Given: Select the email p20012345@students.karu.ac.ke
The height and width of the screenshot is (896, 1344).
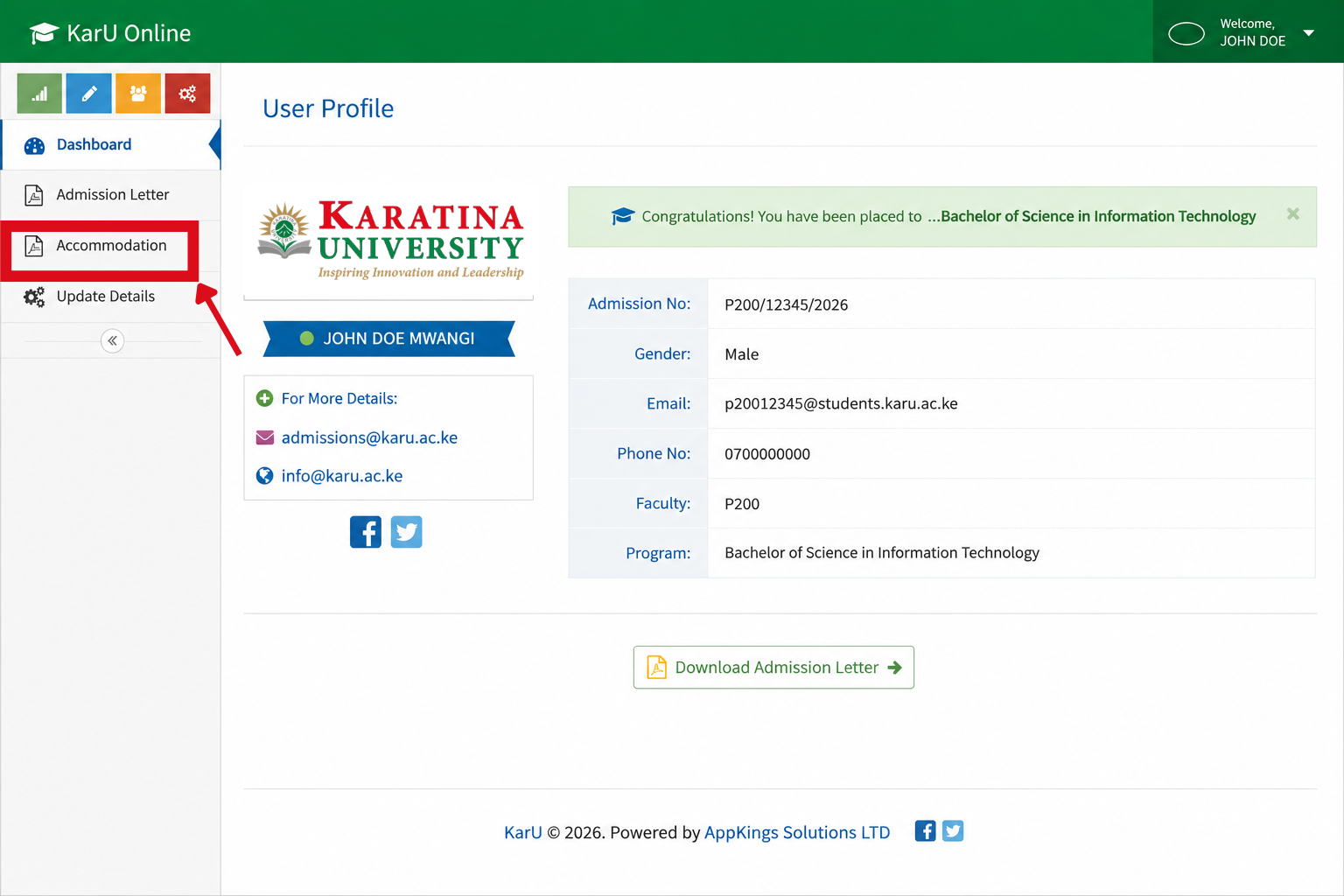Looking at the screenshot, I should [841, 404].
